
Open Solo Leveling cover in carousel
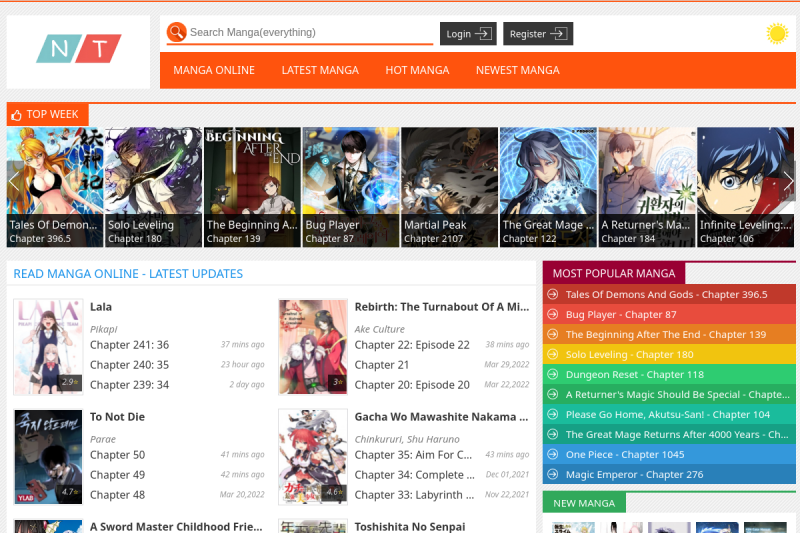(154, 187)
